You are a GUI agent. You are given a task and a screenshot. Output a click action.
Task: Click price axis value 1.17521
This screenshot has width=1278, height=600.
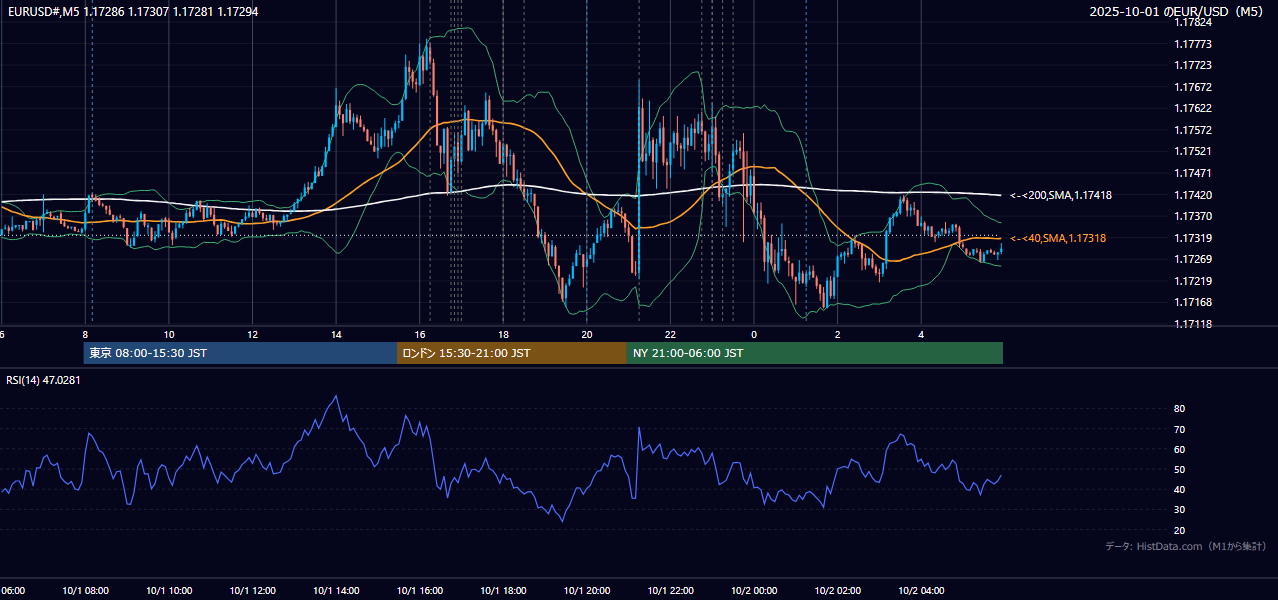(x=1192, y=151)
